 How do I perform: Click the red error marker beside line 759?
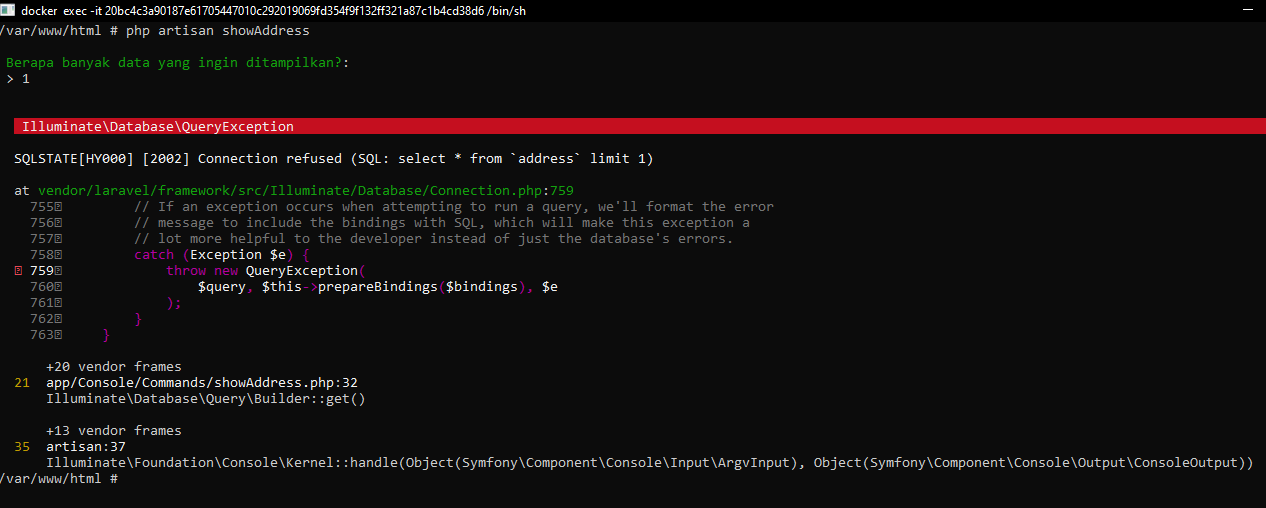coord(20,271)
